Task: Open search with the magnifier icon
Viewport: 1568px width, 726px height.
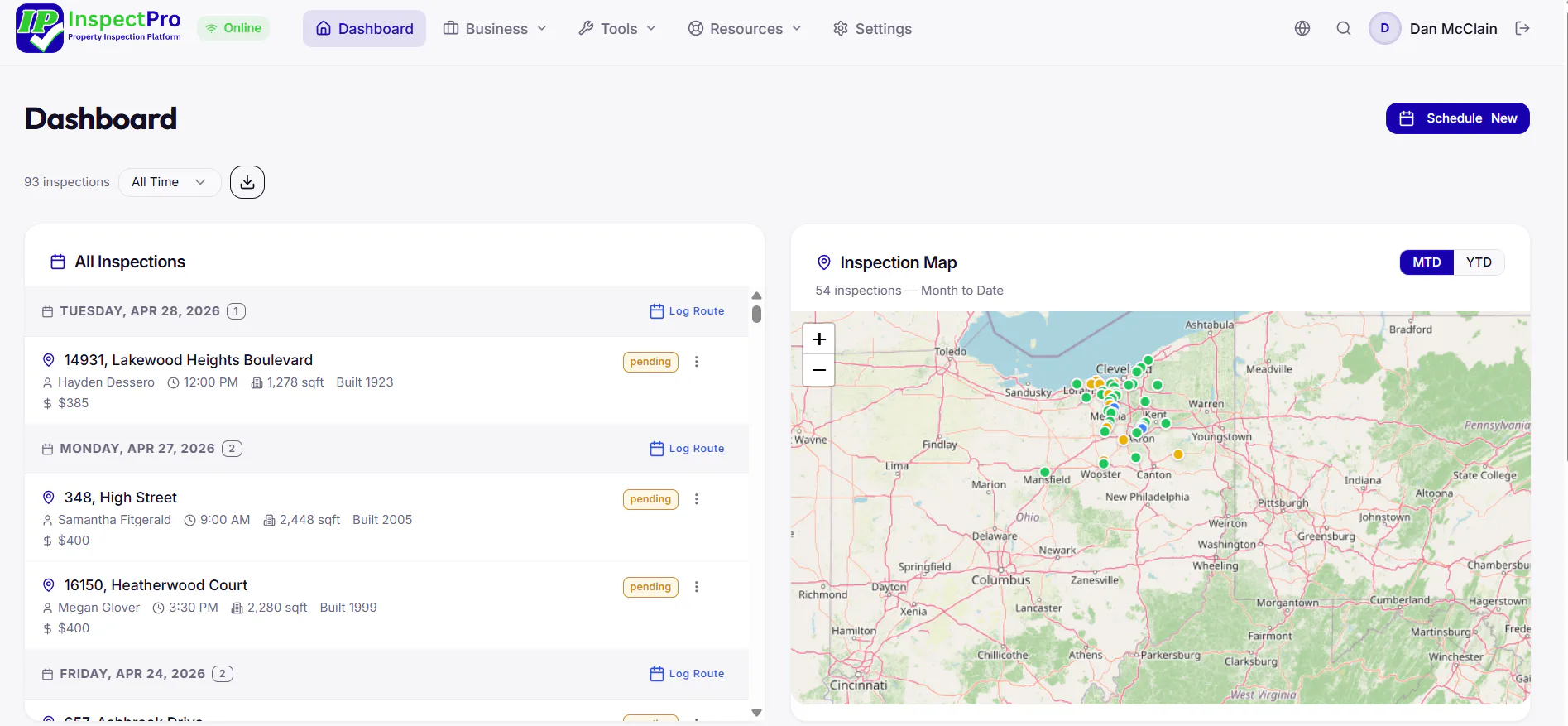Action: (1344, 28)
